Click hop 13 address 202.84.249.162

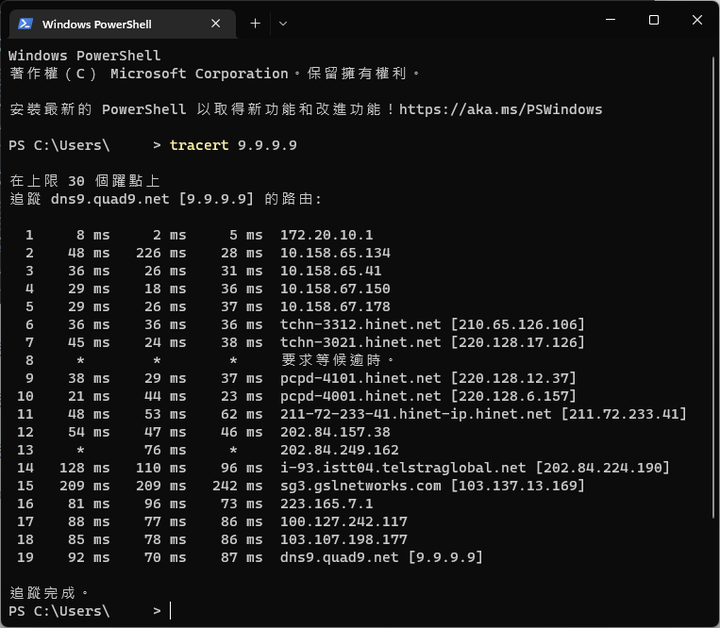point(339,450)
